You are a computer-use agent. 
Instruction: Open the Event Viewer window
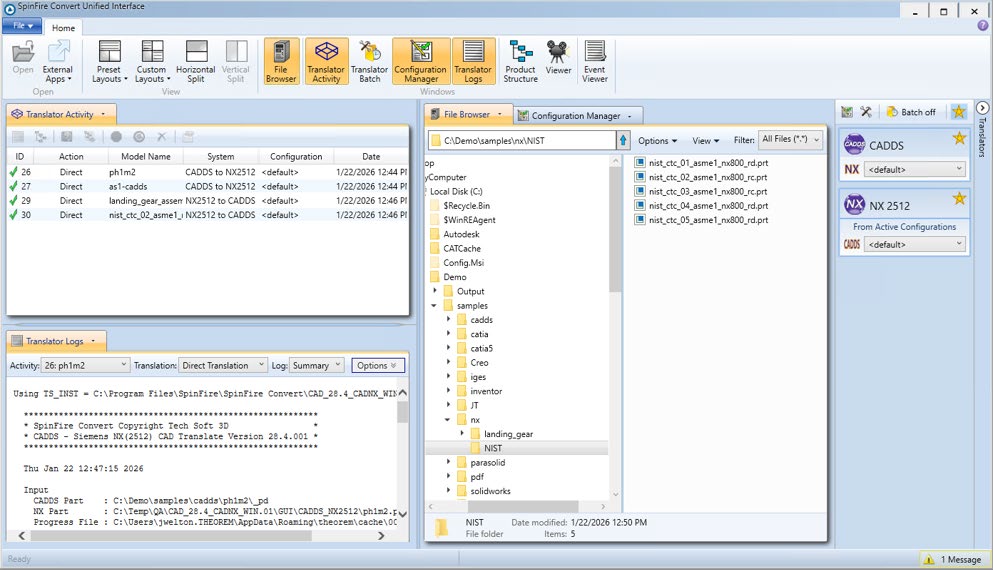pyautogui.click(x=595, y=61)
